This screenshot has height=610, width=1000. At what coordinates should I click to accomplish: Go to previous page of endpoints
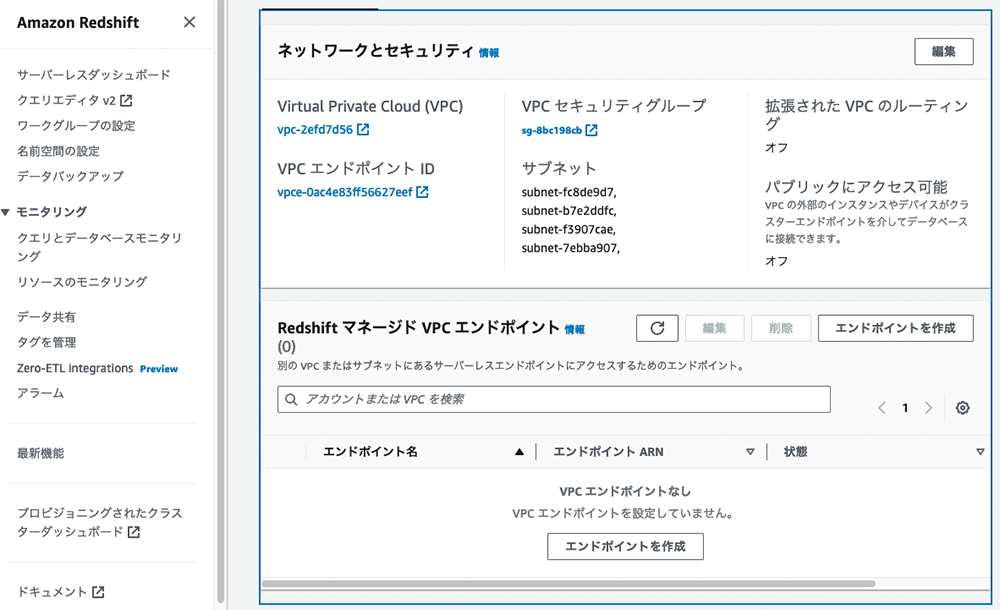(882, 408)
